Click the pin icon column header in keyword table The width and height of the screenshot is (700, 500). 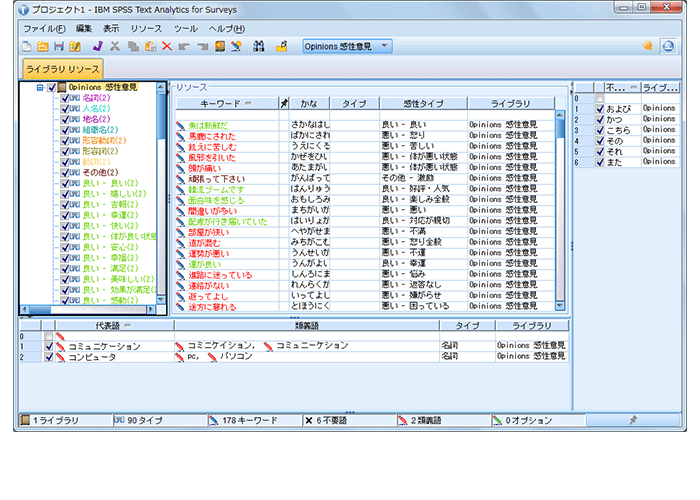pyautogui.click(x=284, y=104)
